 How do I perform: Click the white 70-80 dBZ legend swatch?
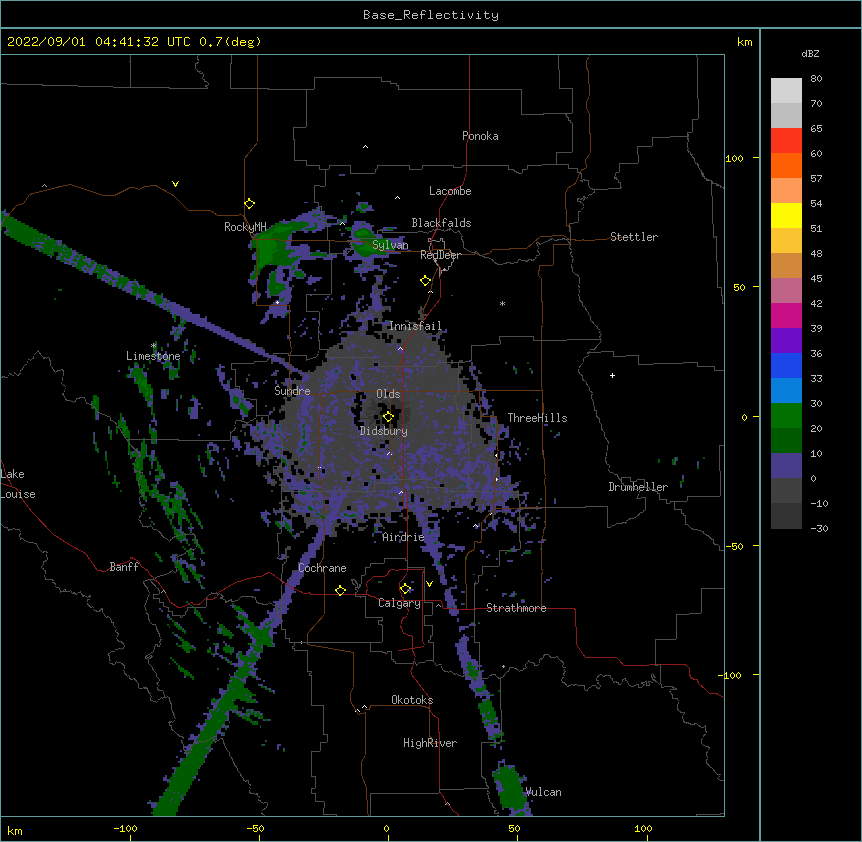[x=786, y=91]
